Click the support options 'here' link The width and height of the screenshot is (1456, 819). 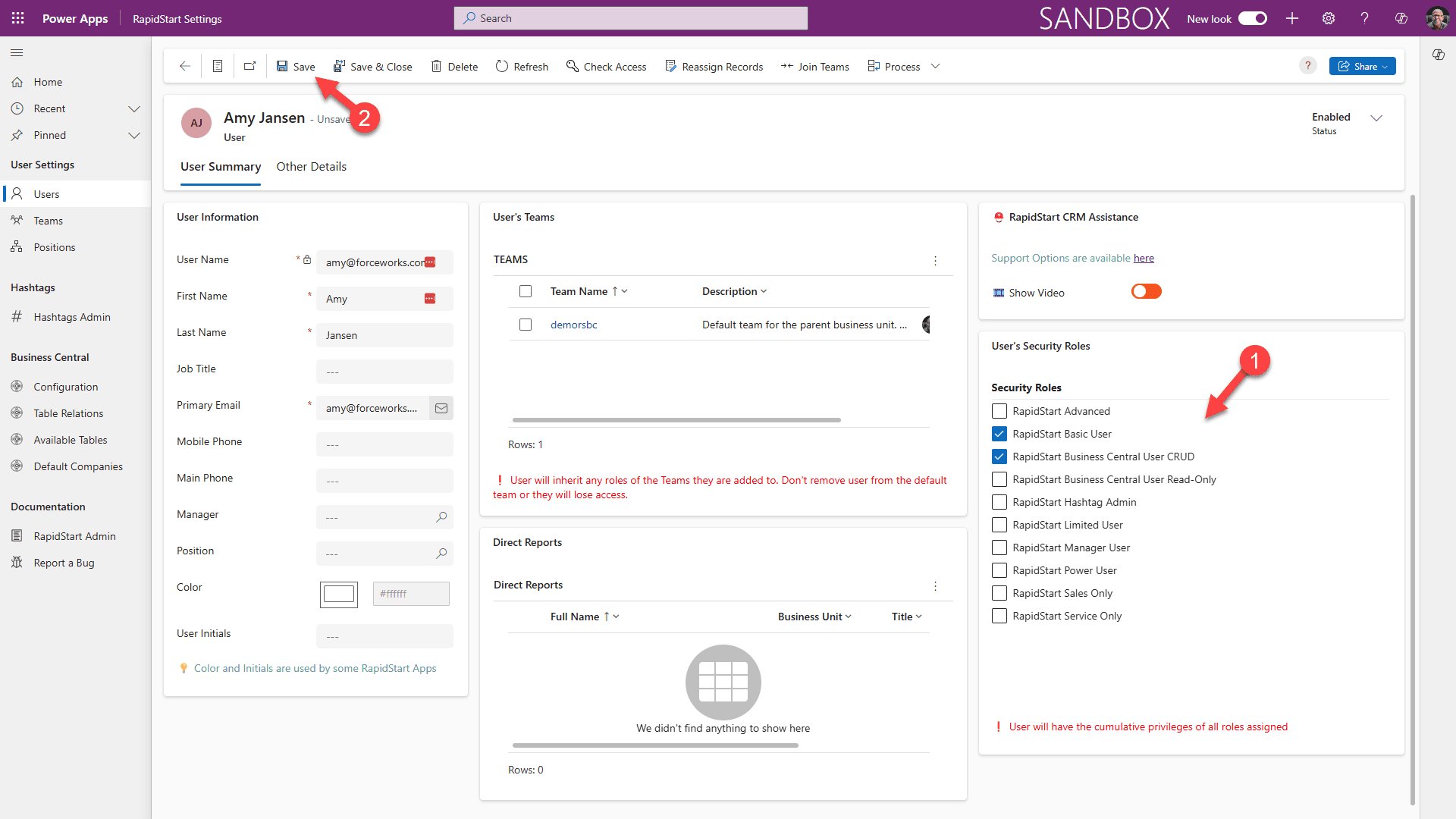coord(1144,259)
